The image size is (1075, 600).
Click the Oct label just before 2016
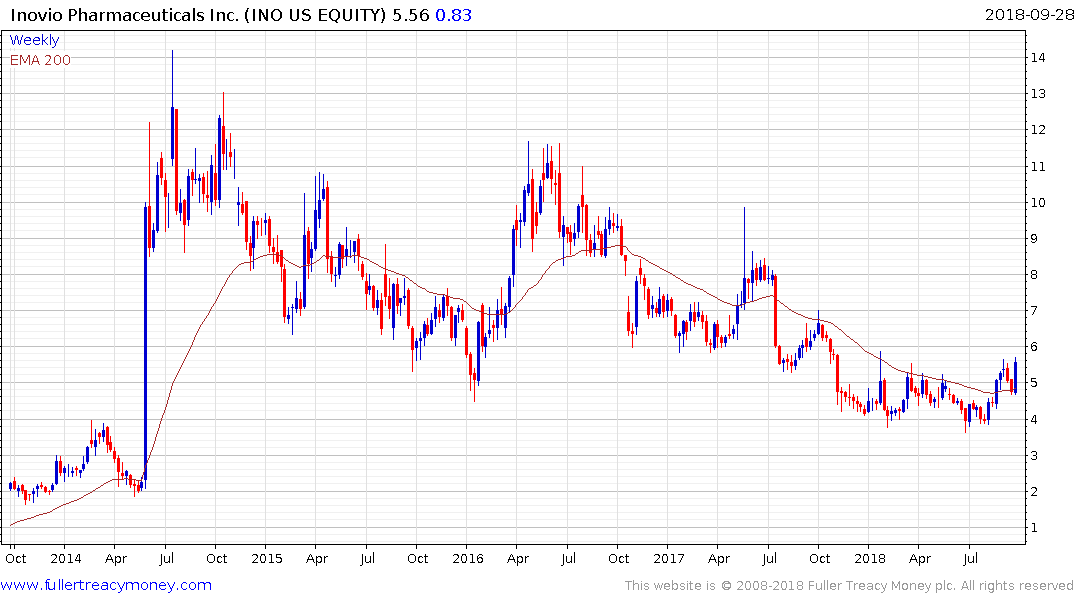coord(418,559)
